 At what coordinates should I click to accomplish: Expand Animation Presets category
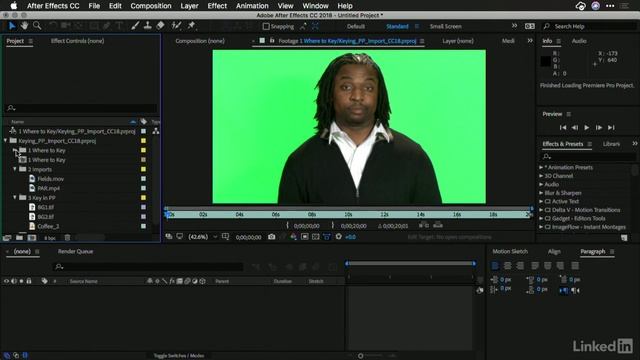pos(541,167)
